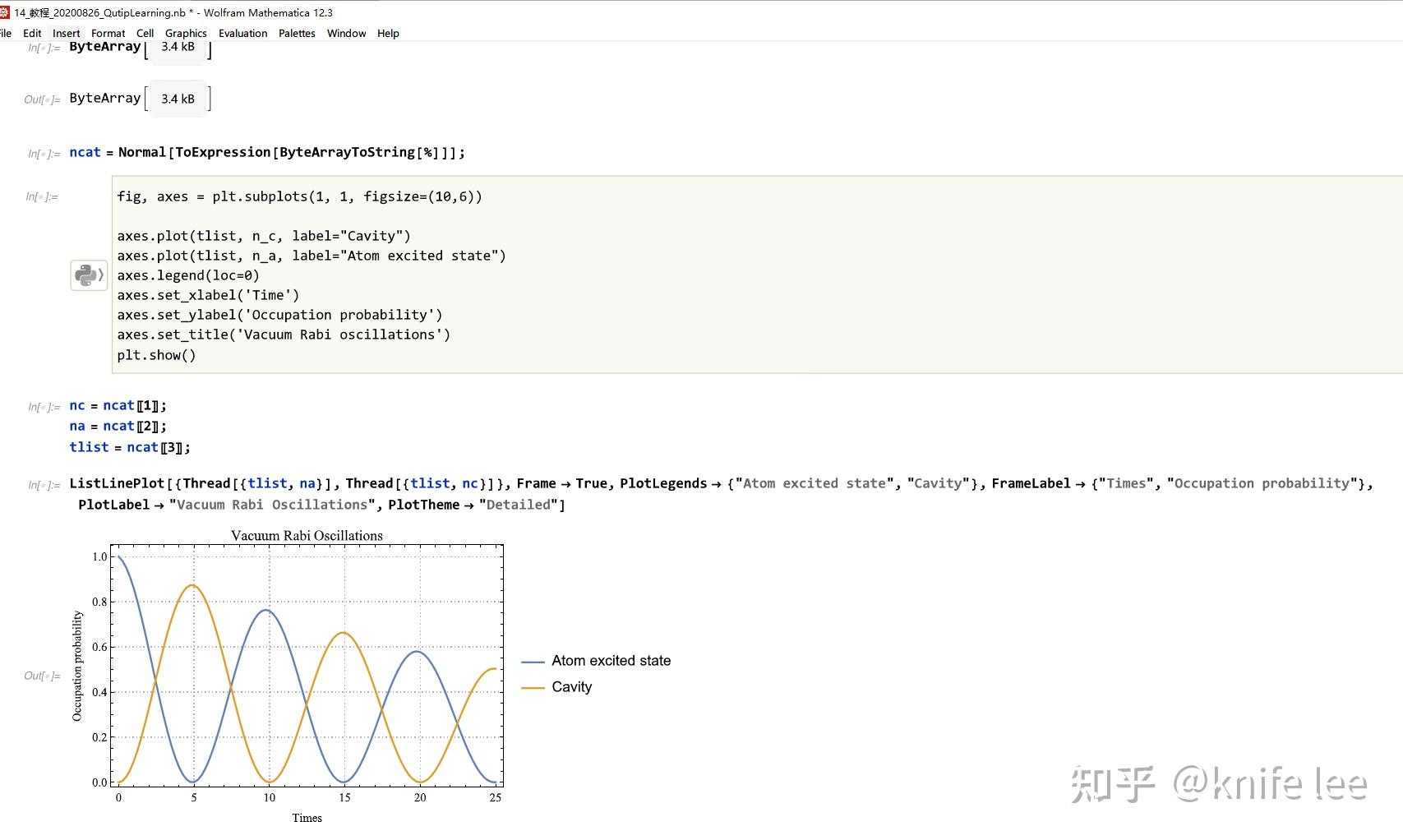Click the In[]:= label of the ListLinePlot cell
The image size is (1403, 840).
(42, 484)
